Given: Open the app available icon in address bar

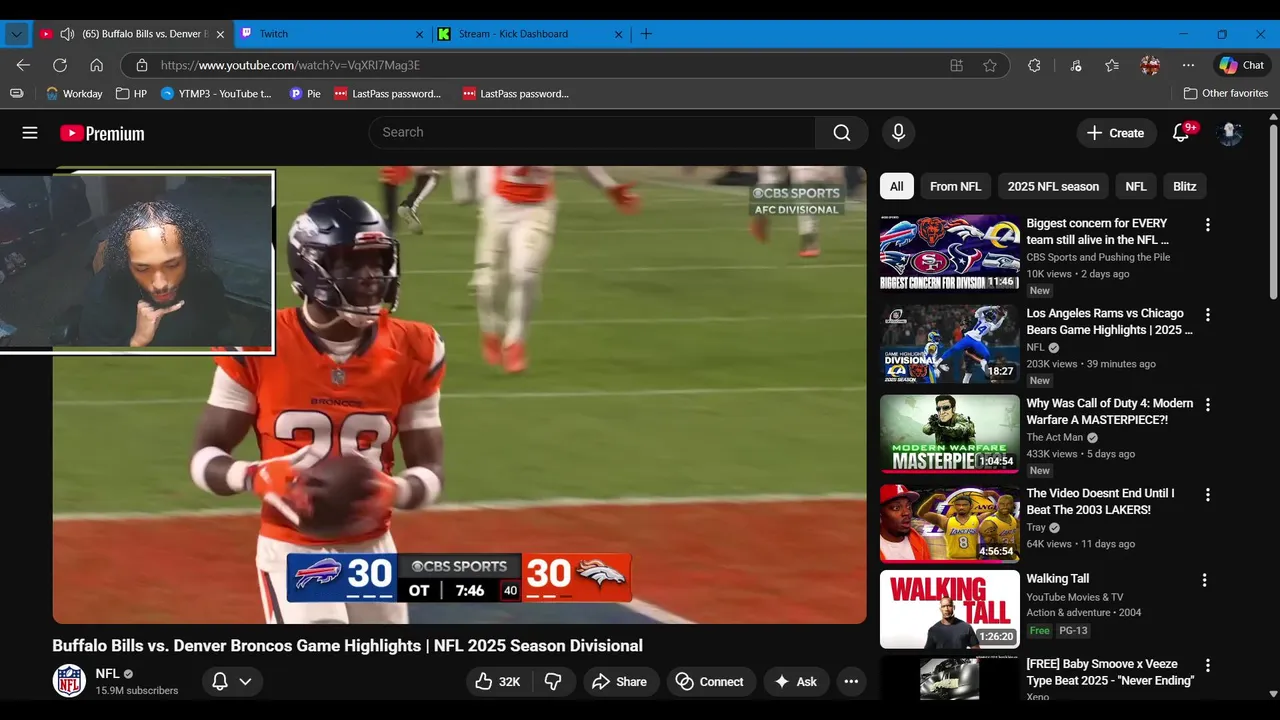Looking at the screenshot, I should [x=957, y=65].
